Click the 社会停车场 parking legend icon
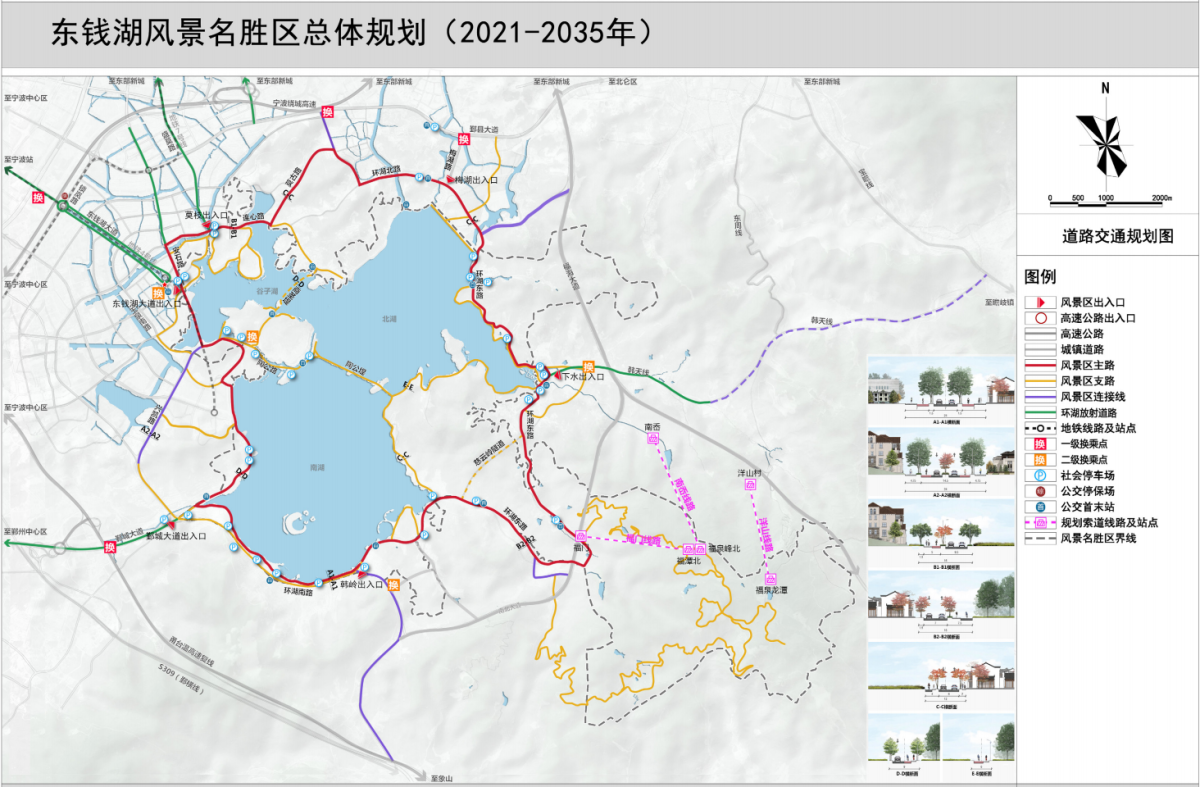 pyautogui.click(x=1041, y=475)
